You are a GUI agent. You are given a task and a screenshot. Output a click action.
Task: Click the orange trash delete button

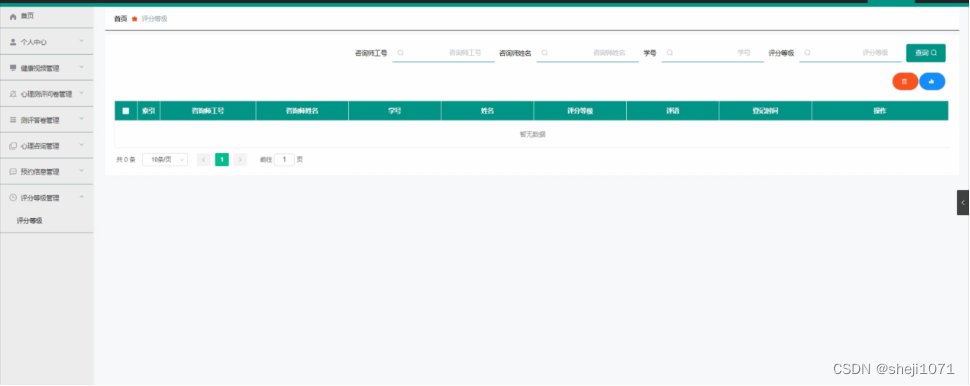point(904,81)
